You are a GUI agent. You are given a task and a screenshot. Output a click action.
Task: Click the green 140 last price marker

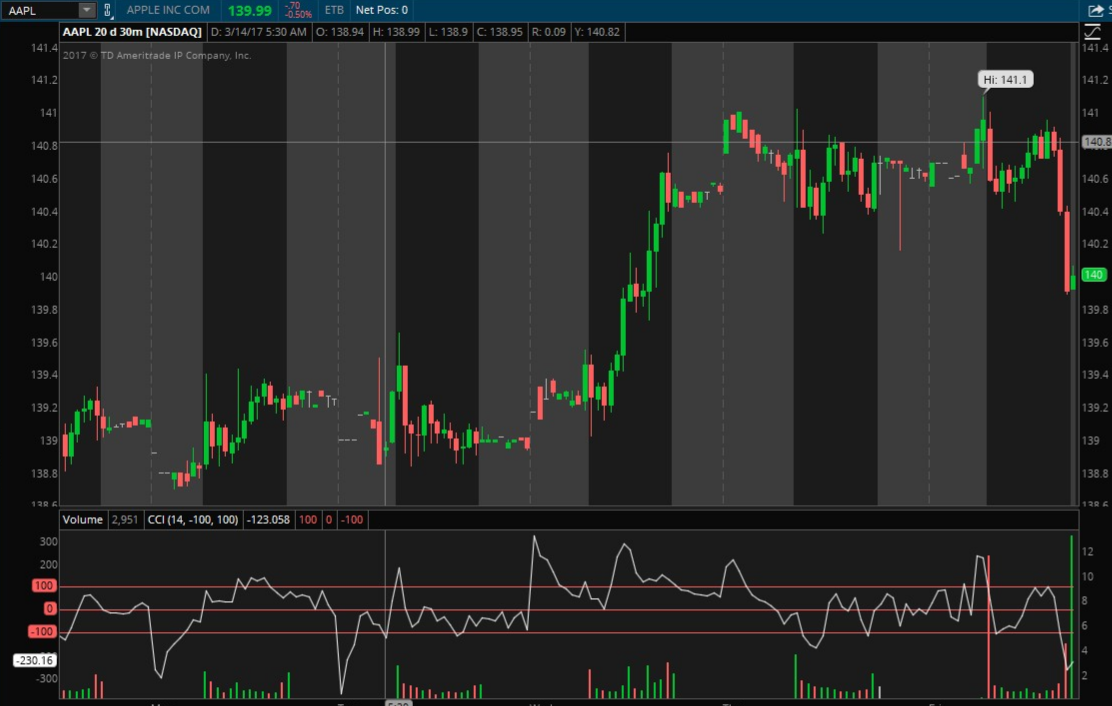(x=1094, y=275)
